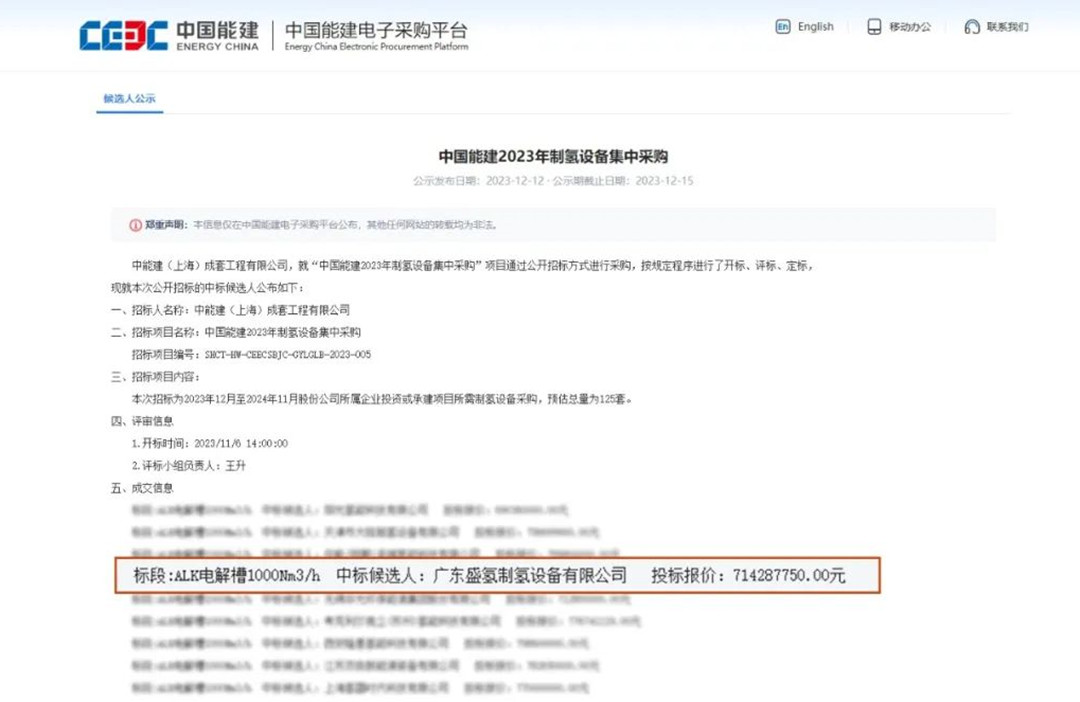Click the En badge next to English

tap(785, 27)
